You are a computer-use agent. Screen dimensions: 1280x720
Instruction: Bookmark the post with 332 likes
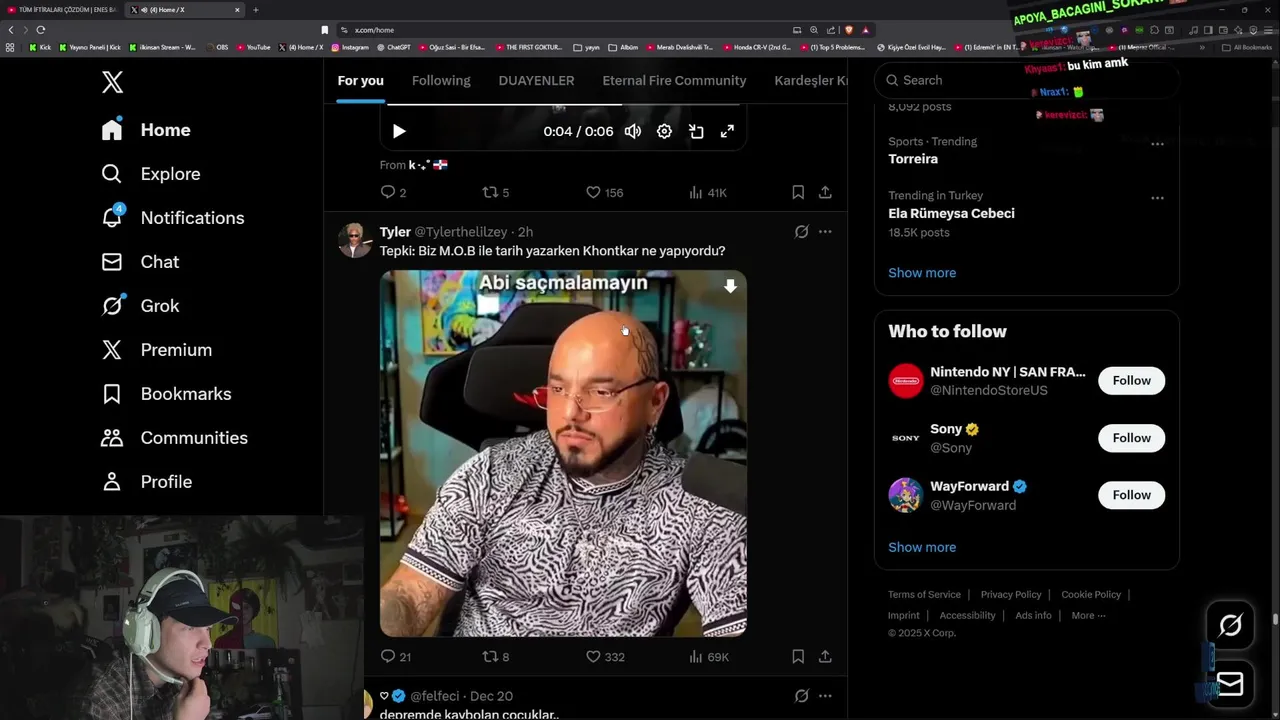798,657
